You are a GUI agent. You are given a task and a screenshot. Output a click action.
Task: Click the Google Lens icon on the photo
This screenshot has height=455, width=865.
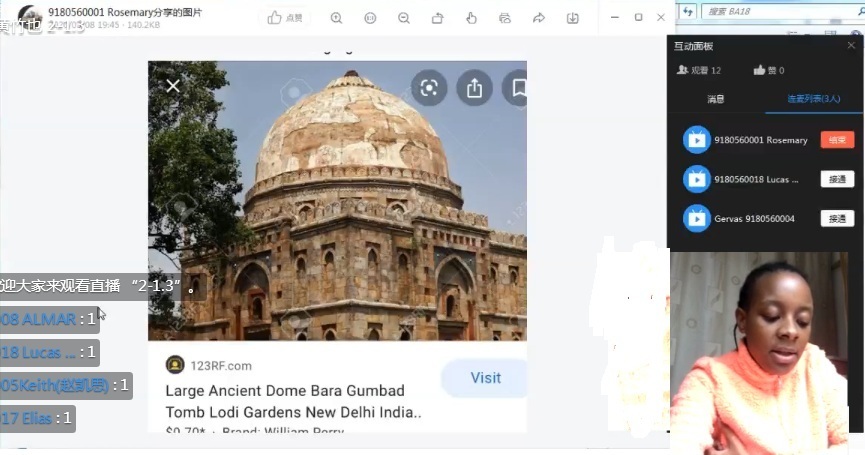tap(429, 88)
